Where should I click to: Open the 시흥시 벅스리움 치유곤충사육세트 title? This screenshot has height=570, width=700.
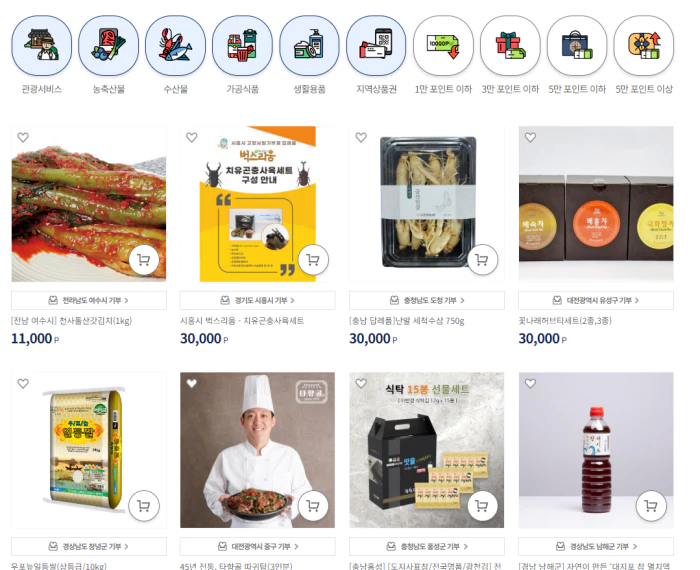(x=242, y=320)
